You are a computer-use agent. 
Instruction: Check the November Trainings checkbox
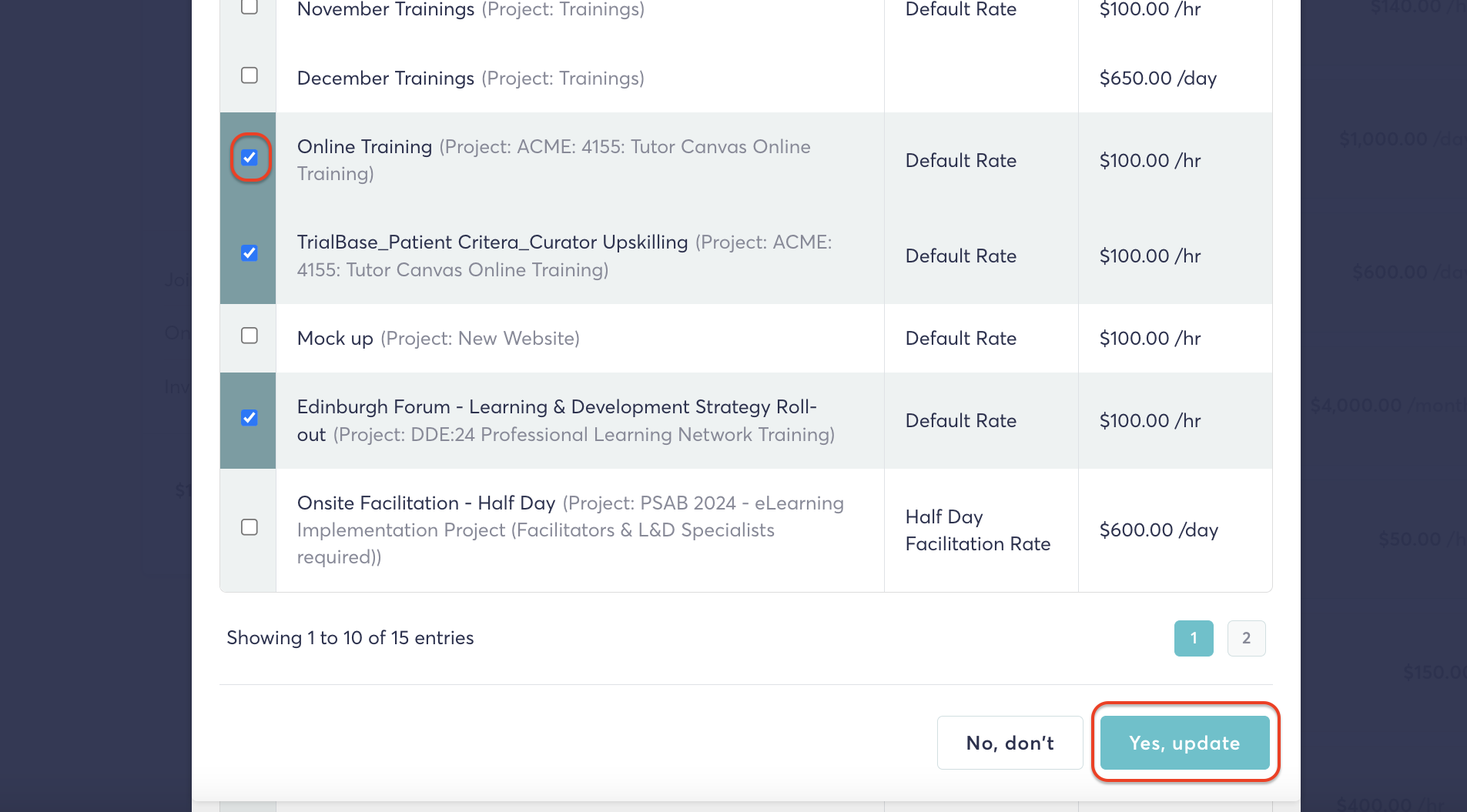tap(250, 7)
